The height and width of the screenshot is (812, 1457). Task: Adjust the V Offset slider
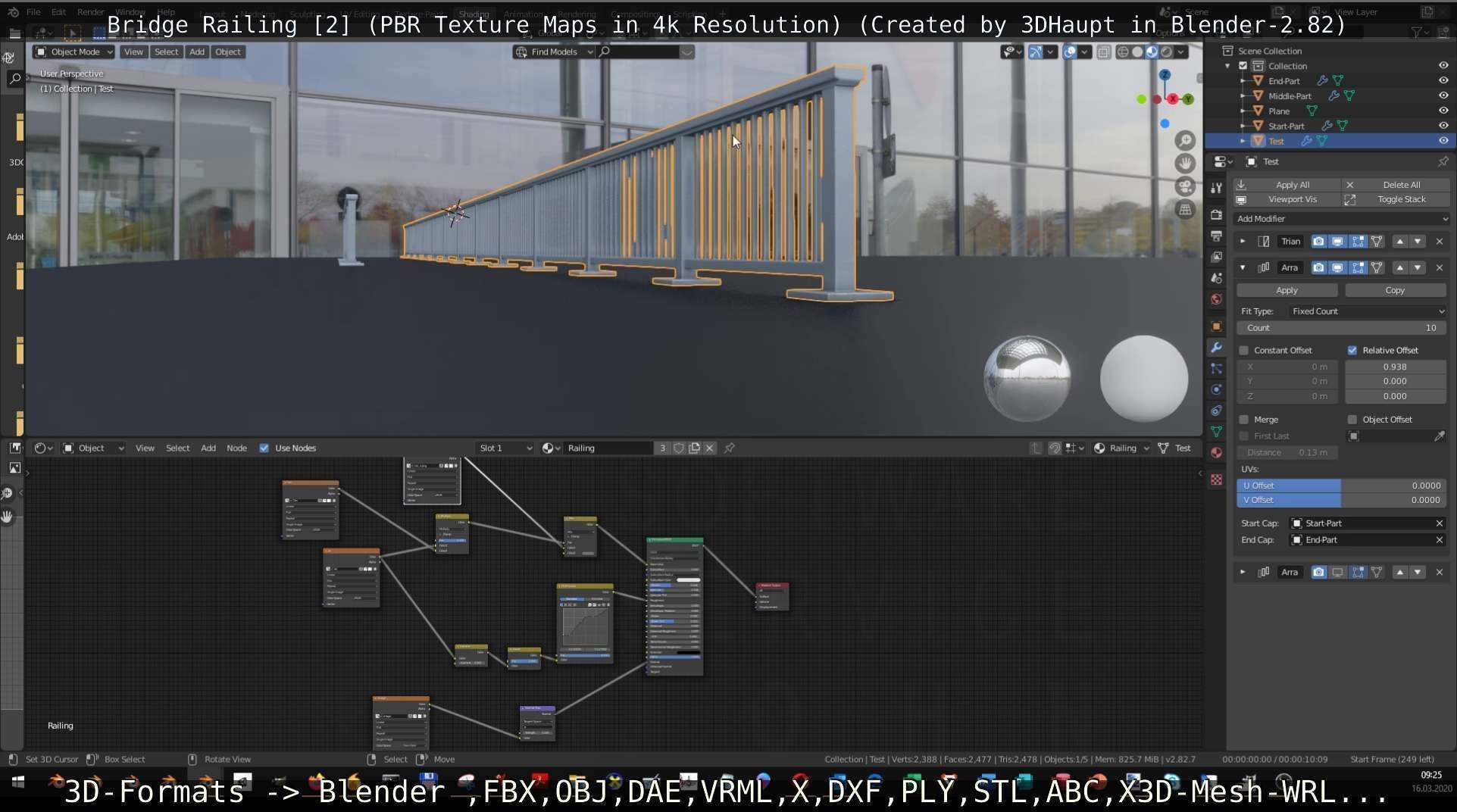pyautogui.click(x=1342, y=501)
